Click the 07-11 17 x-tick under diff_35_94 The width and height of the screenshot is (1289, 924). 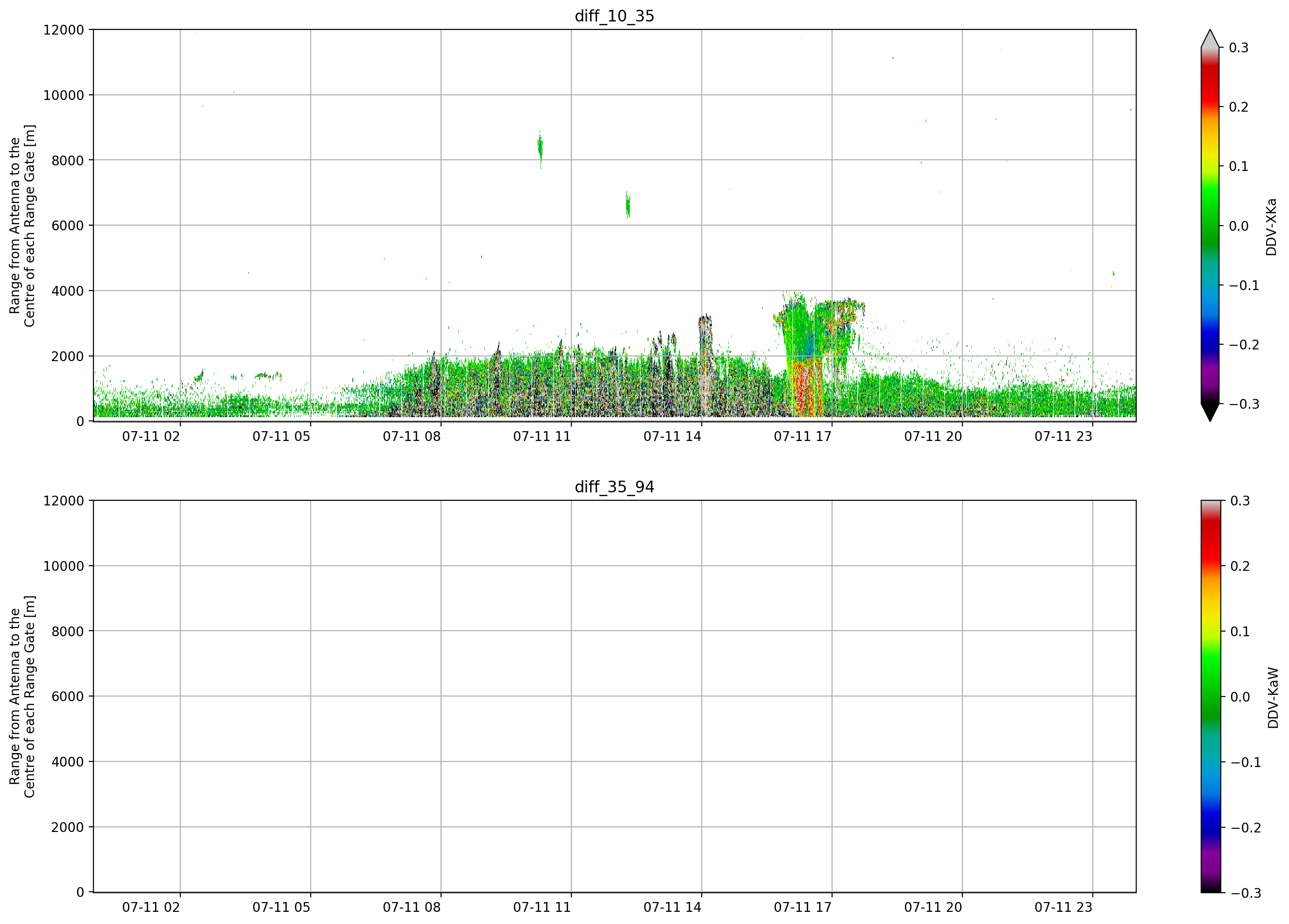[x=803, y=908]
